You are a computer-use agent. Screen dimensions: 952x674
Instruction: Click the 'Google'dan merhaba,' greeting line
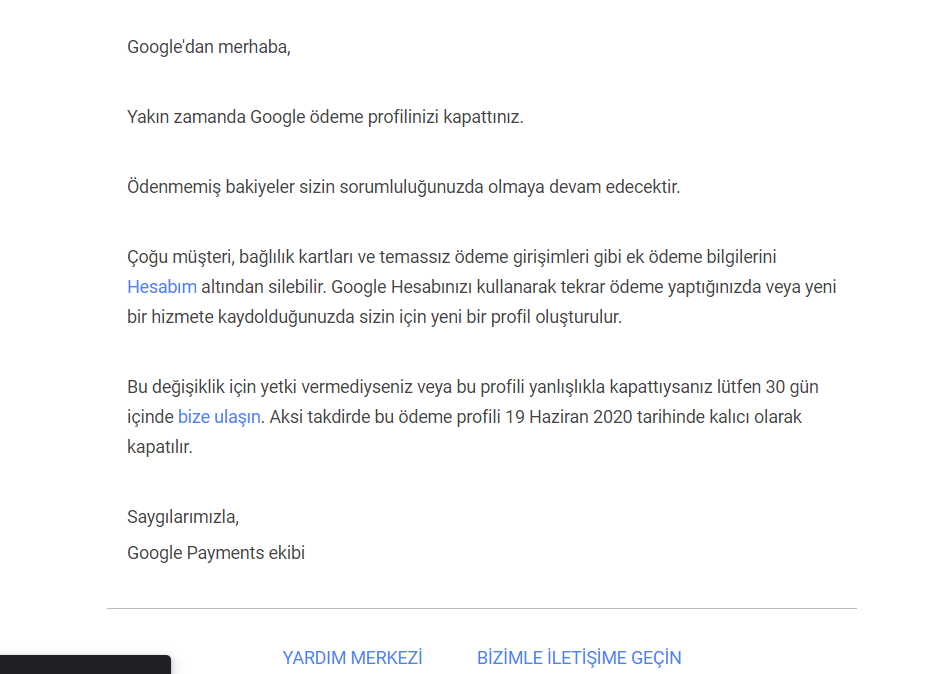pyautogui.click(x=208, y=47)
